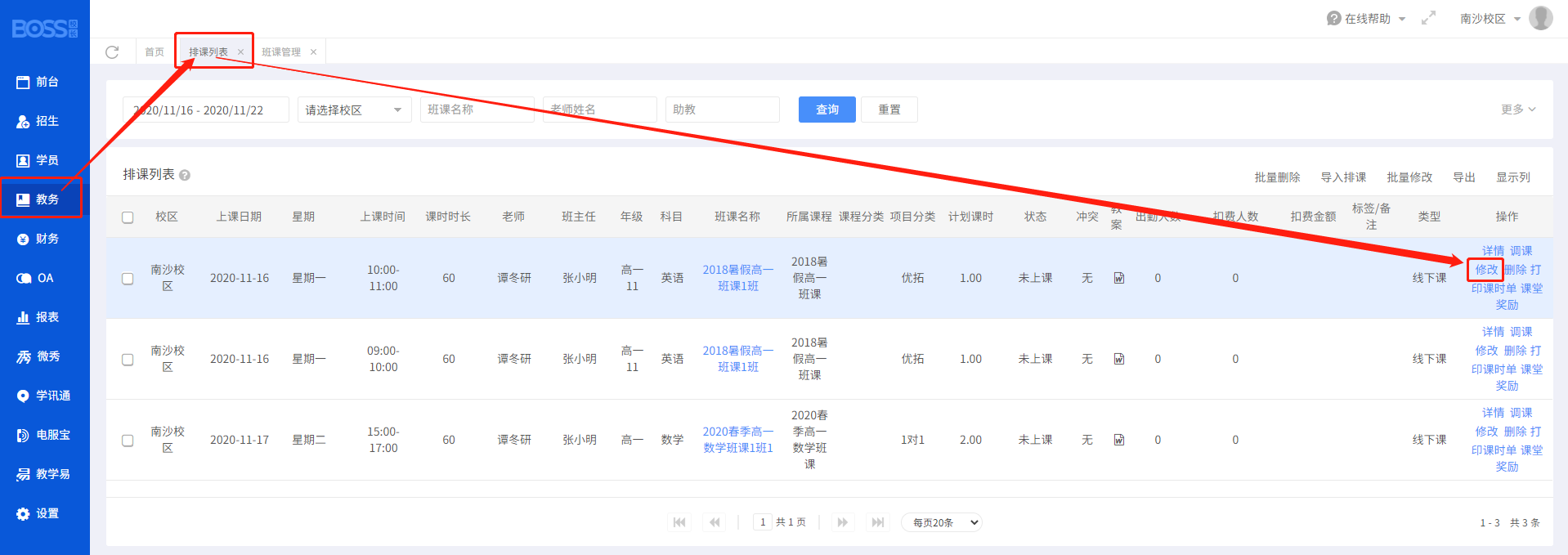Click the 在线帮助 question icon
The width and height of the screenshot is (1568, 555).
click(x=1334, y=18)
